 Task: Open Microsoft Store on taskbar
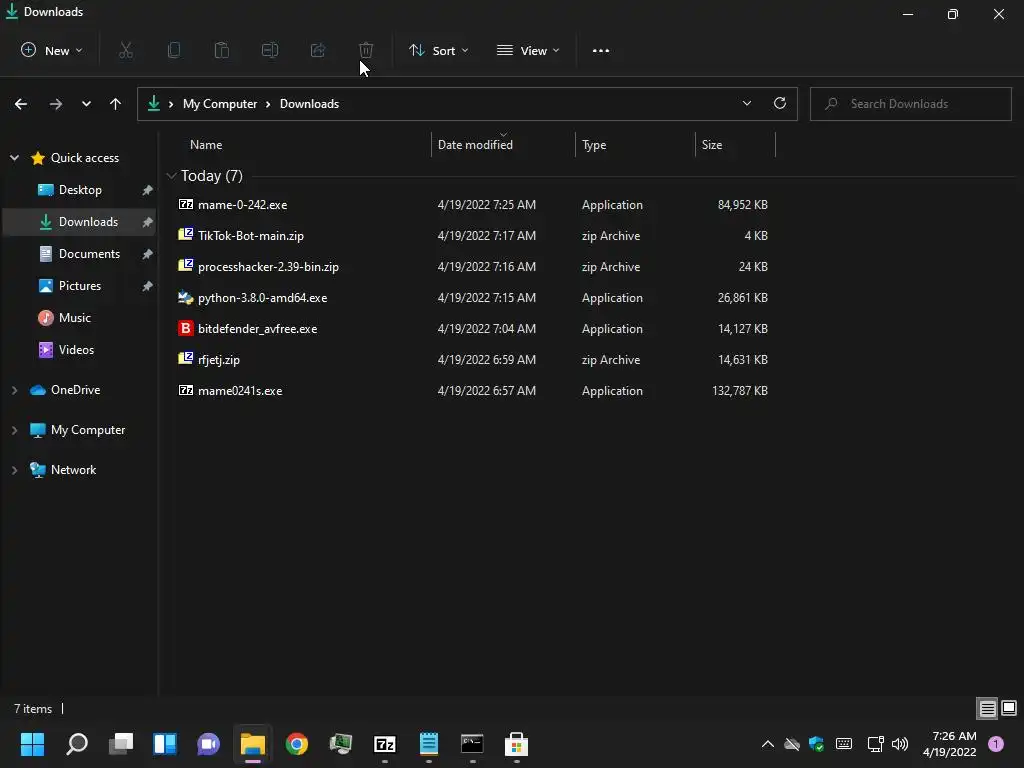tap(517, 744)
